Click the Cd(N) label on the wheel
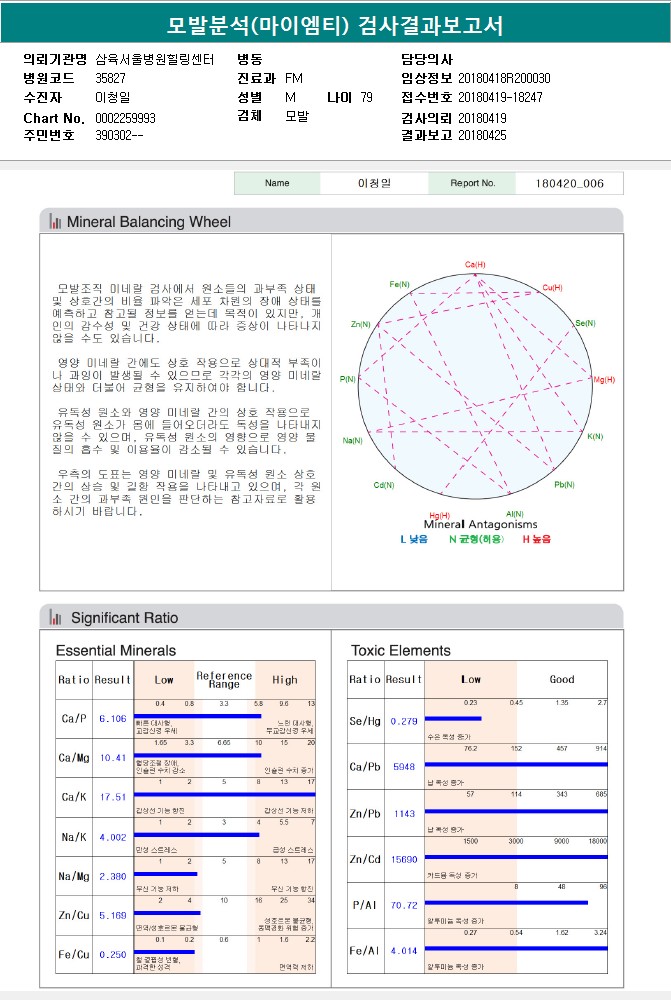This screenshot has width=671, height=1000. 384,485
